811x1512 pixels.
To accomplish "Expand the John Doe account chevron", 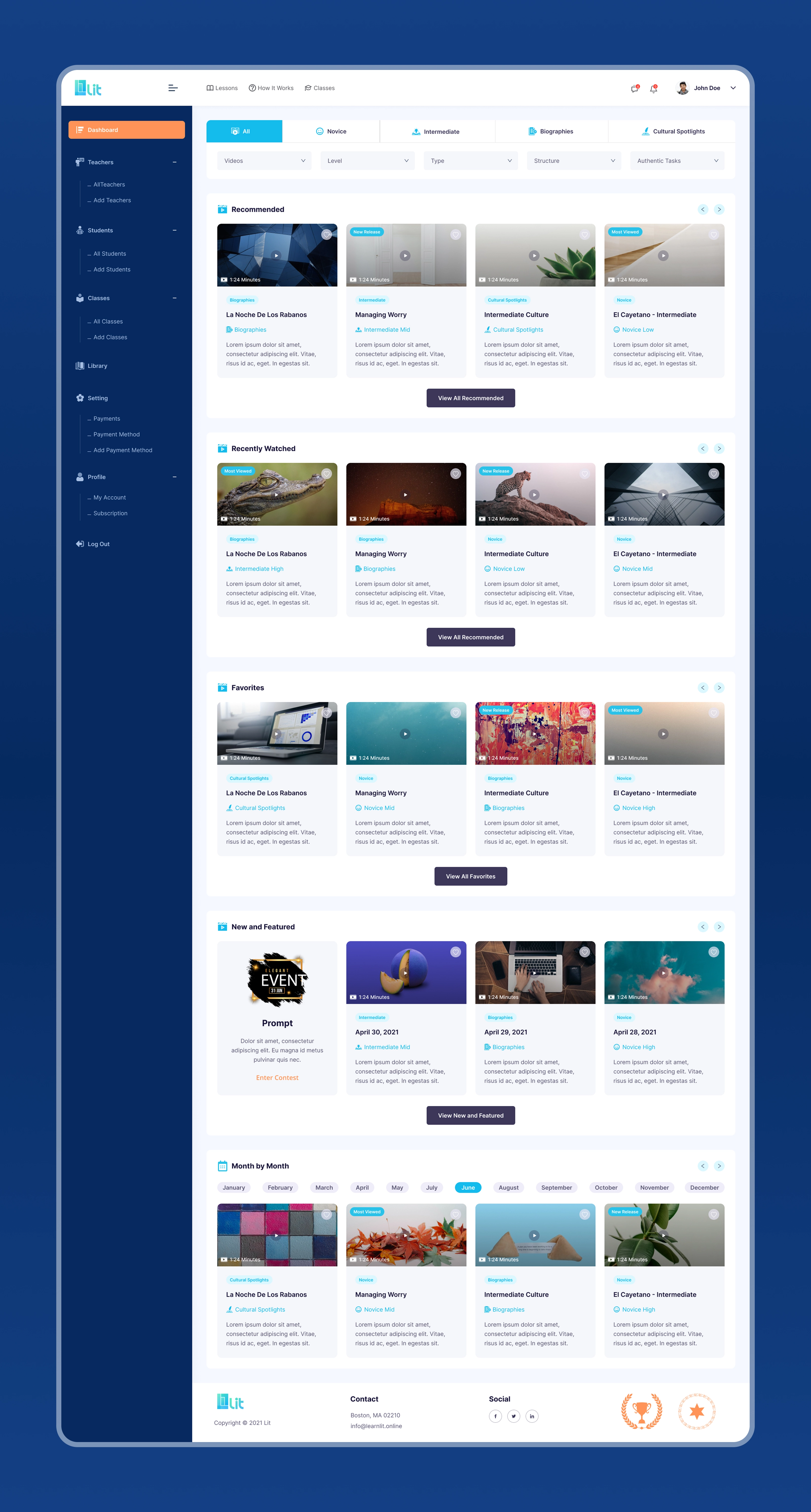I will (733, 88).
